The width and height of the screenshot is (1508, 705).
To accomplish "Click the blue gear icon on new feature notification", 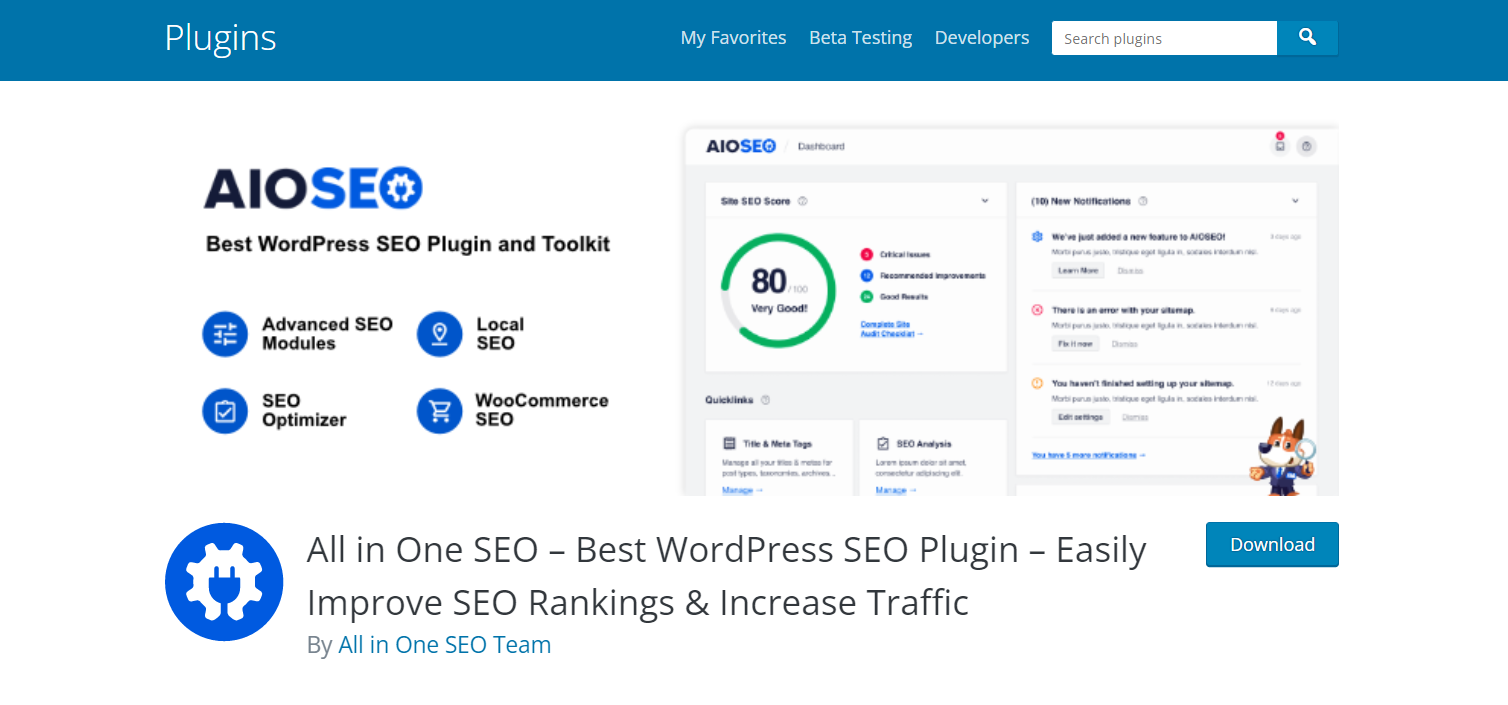I will pos(1037,237).
